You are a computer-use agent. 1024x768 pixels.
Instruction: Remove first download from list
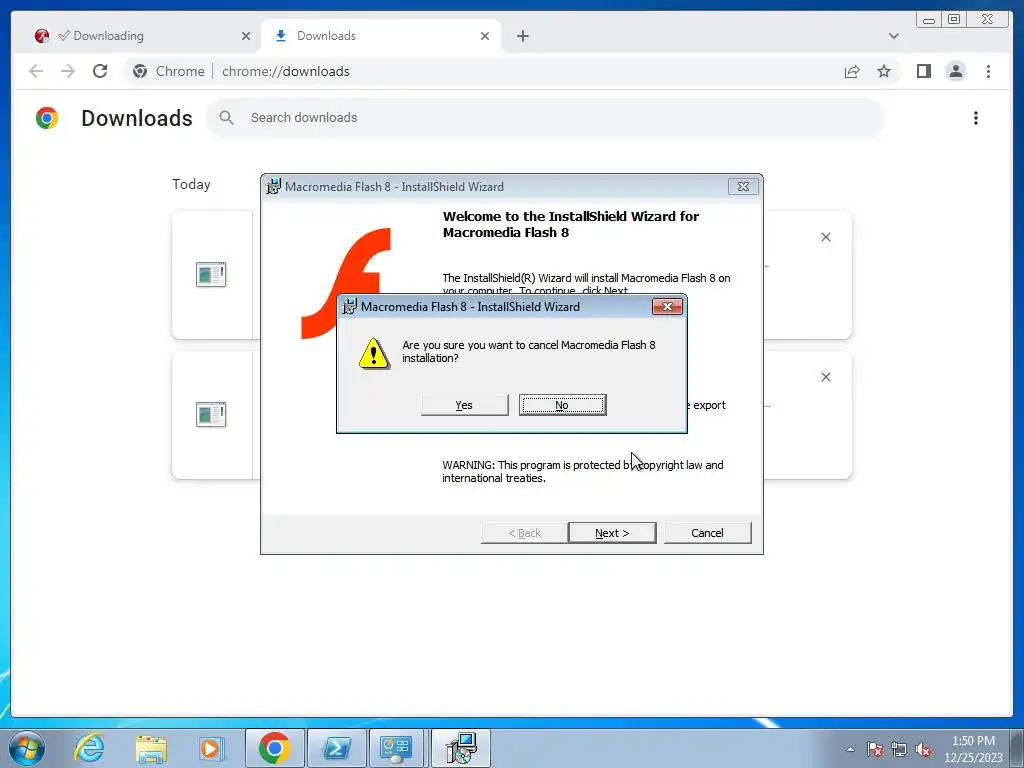tap(825, 237)
